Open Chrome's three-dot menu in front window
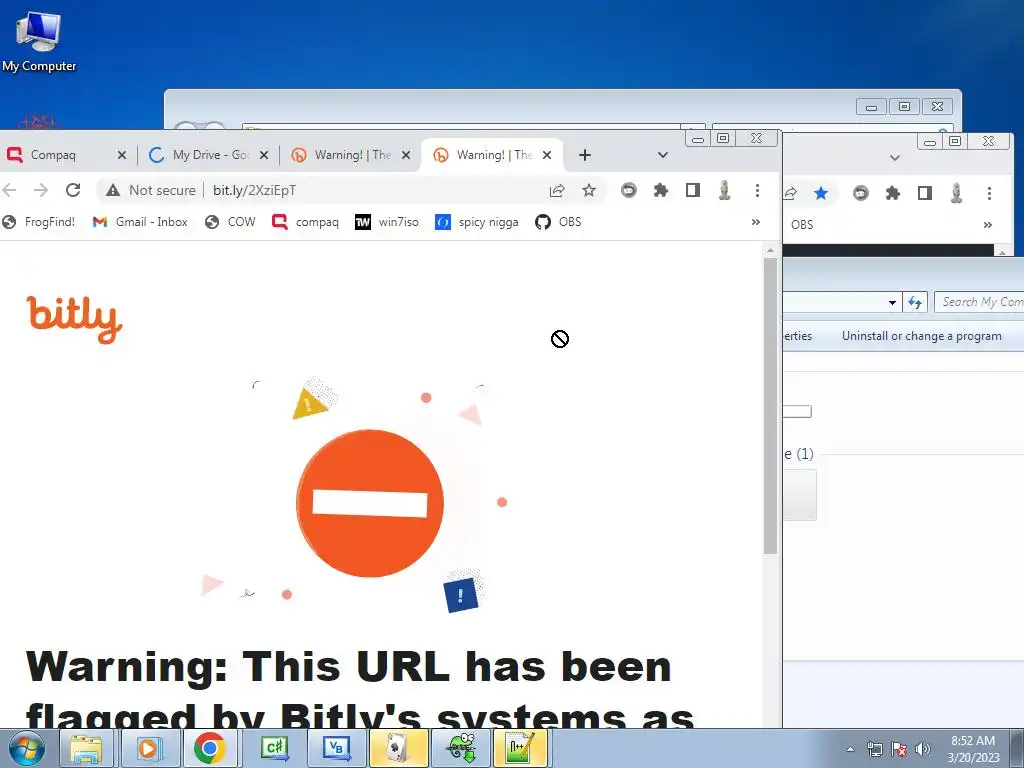 coord(757,190)
